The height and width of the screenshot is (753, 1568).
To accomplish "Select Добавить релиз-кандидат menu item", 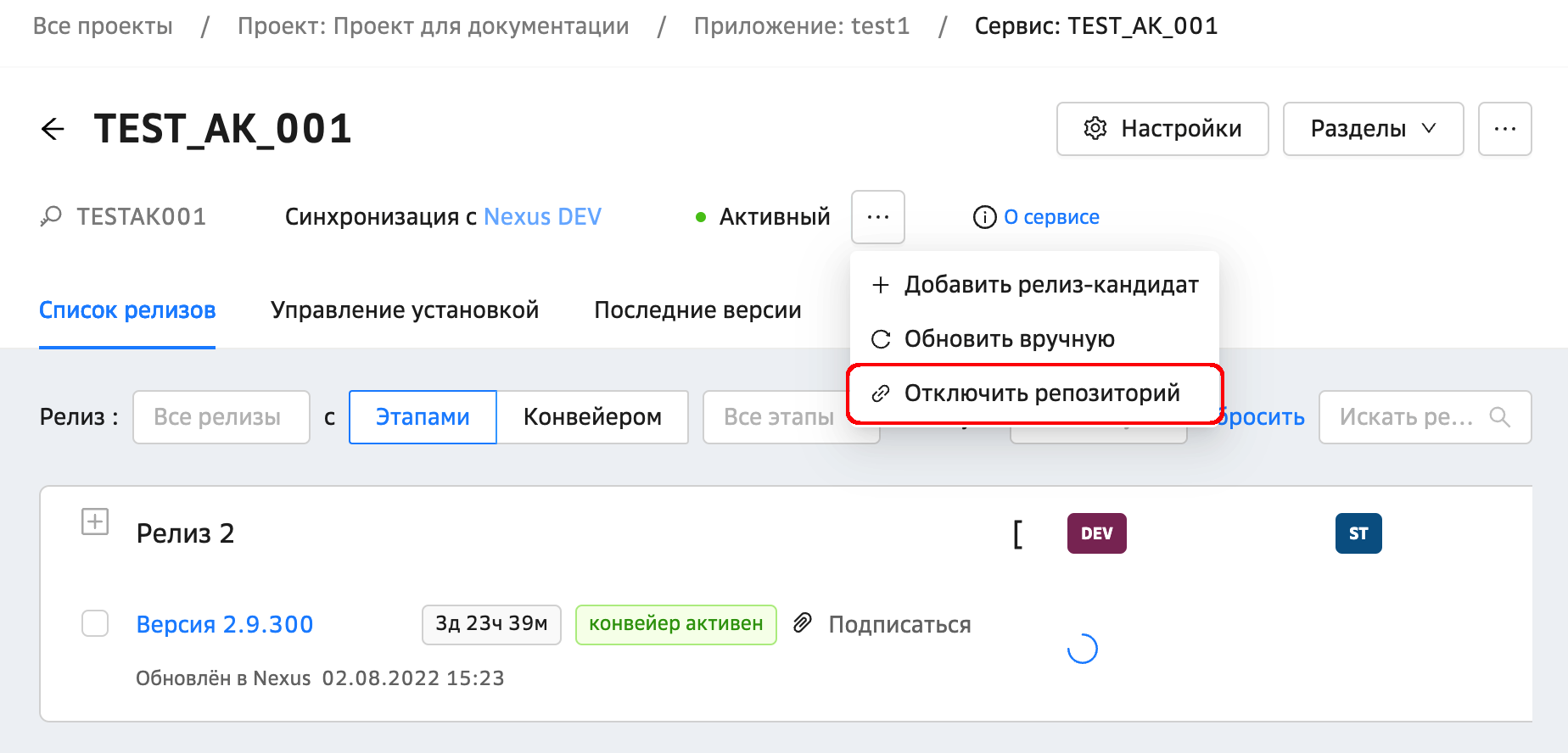I will 1050,285.
